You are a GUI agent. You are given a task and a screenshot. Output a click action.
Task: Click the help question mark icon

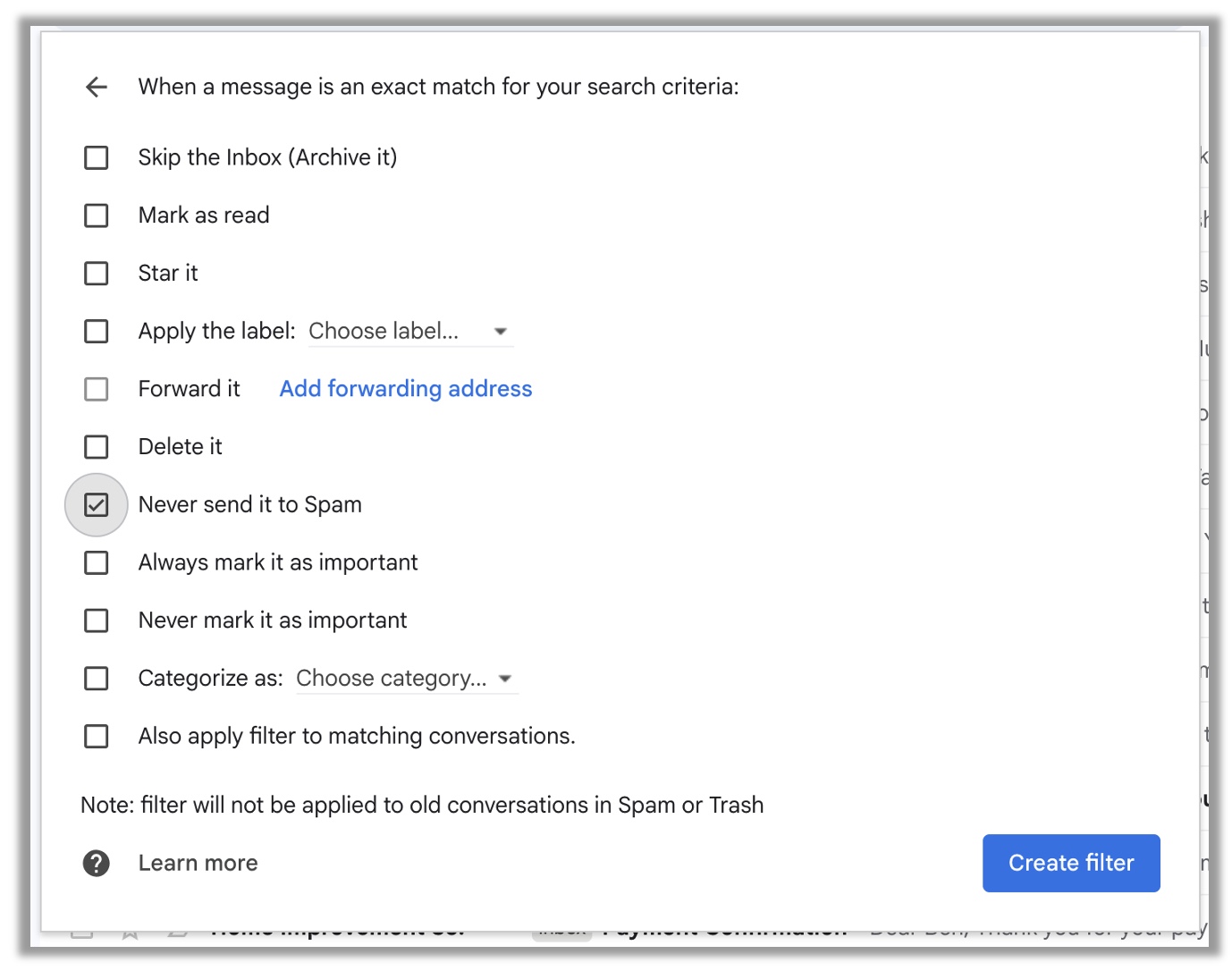point(97,863)
